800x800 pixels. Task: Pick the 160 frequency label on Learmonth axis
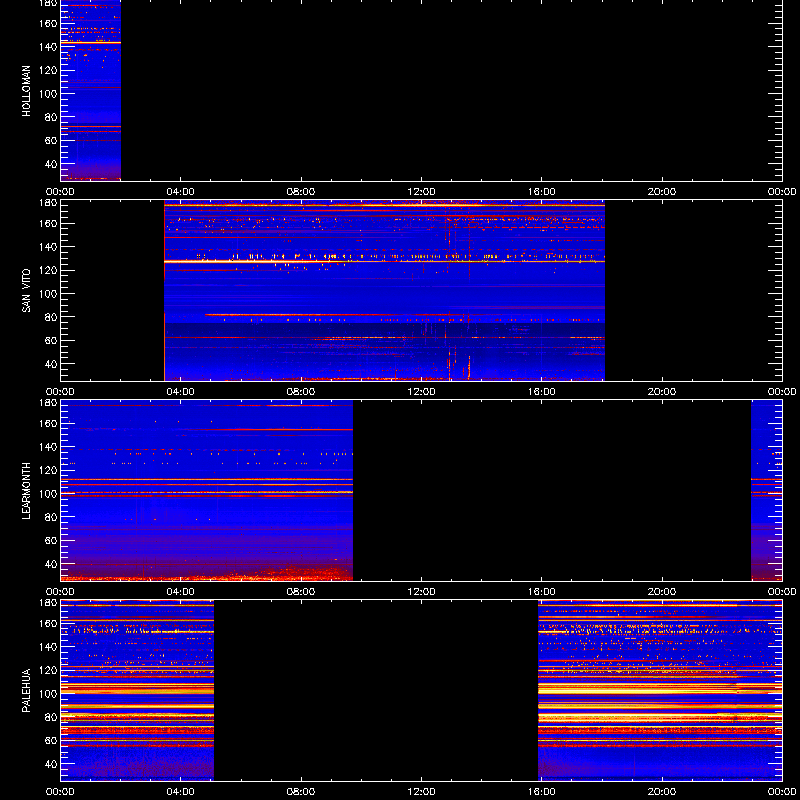pyautogui.click(x=48, y=423)
